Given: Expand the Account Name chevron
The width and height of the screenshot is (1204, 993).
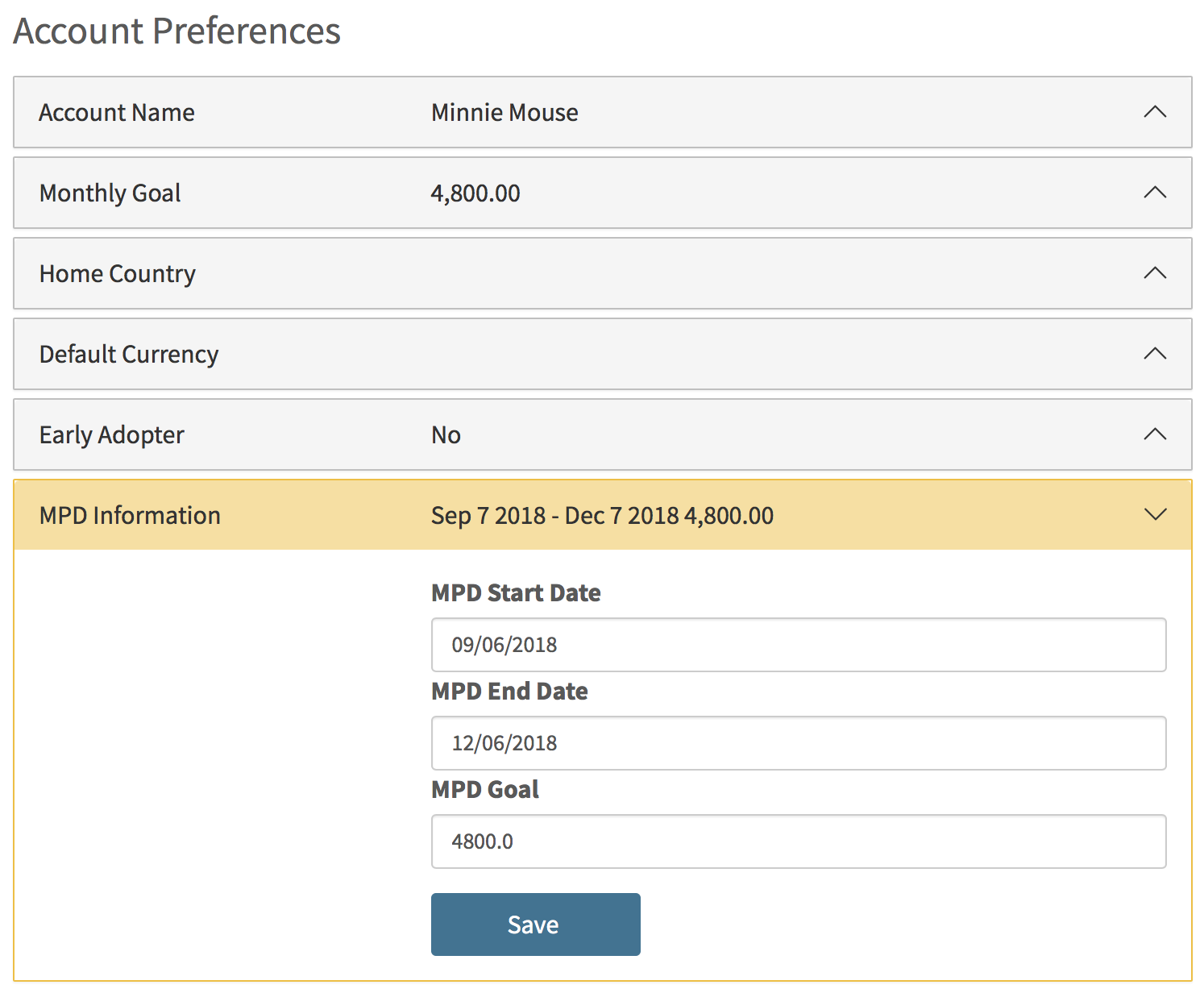Looking at the screenshot, I should coord(1155,112).
